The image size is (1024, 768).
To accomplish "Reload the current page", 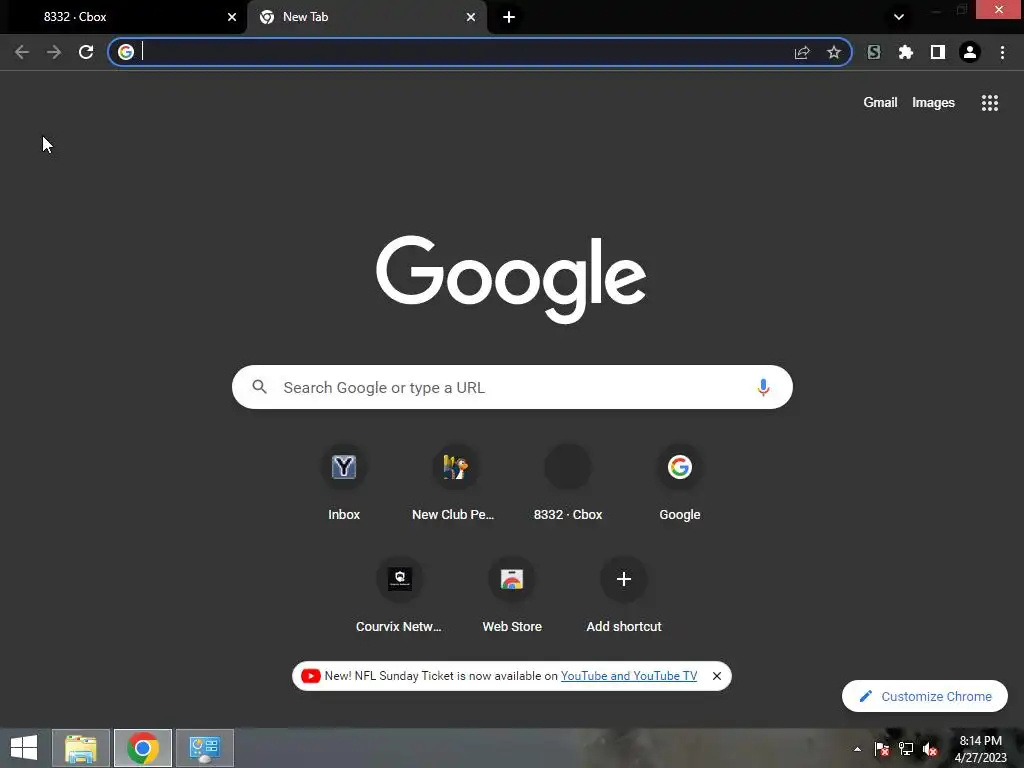I will click(x=86, y=52).
